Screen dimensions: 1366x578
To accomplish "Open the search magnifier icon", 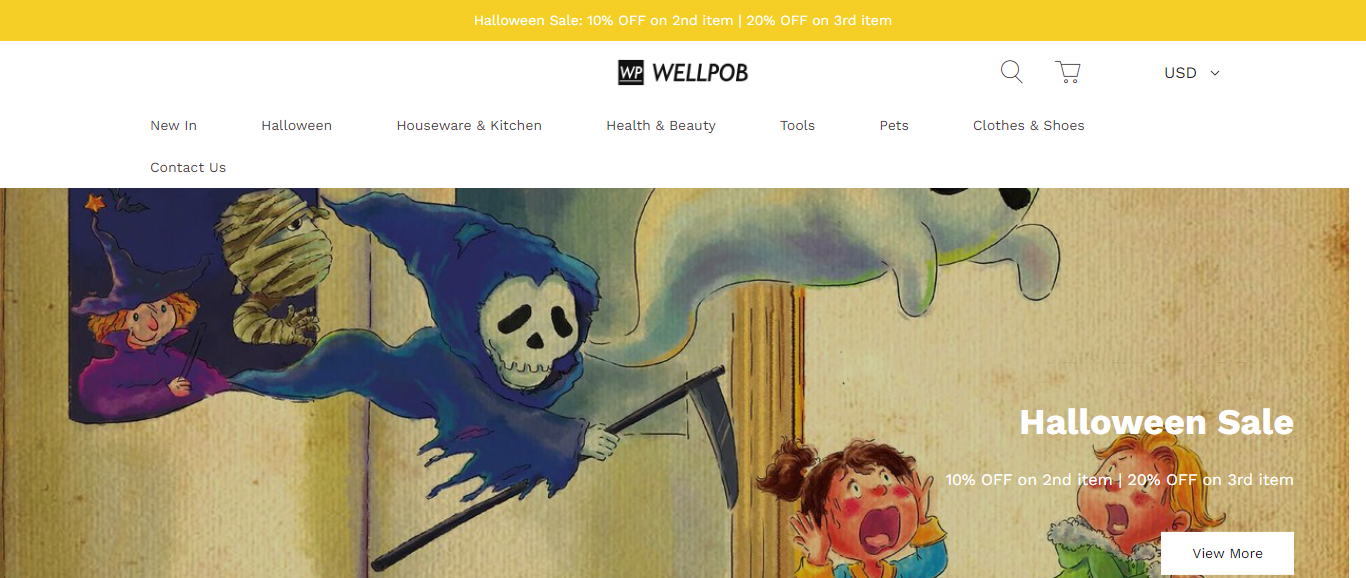I will click(x=1011, y=72).
